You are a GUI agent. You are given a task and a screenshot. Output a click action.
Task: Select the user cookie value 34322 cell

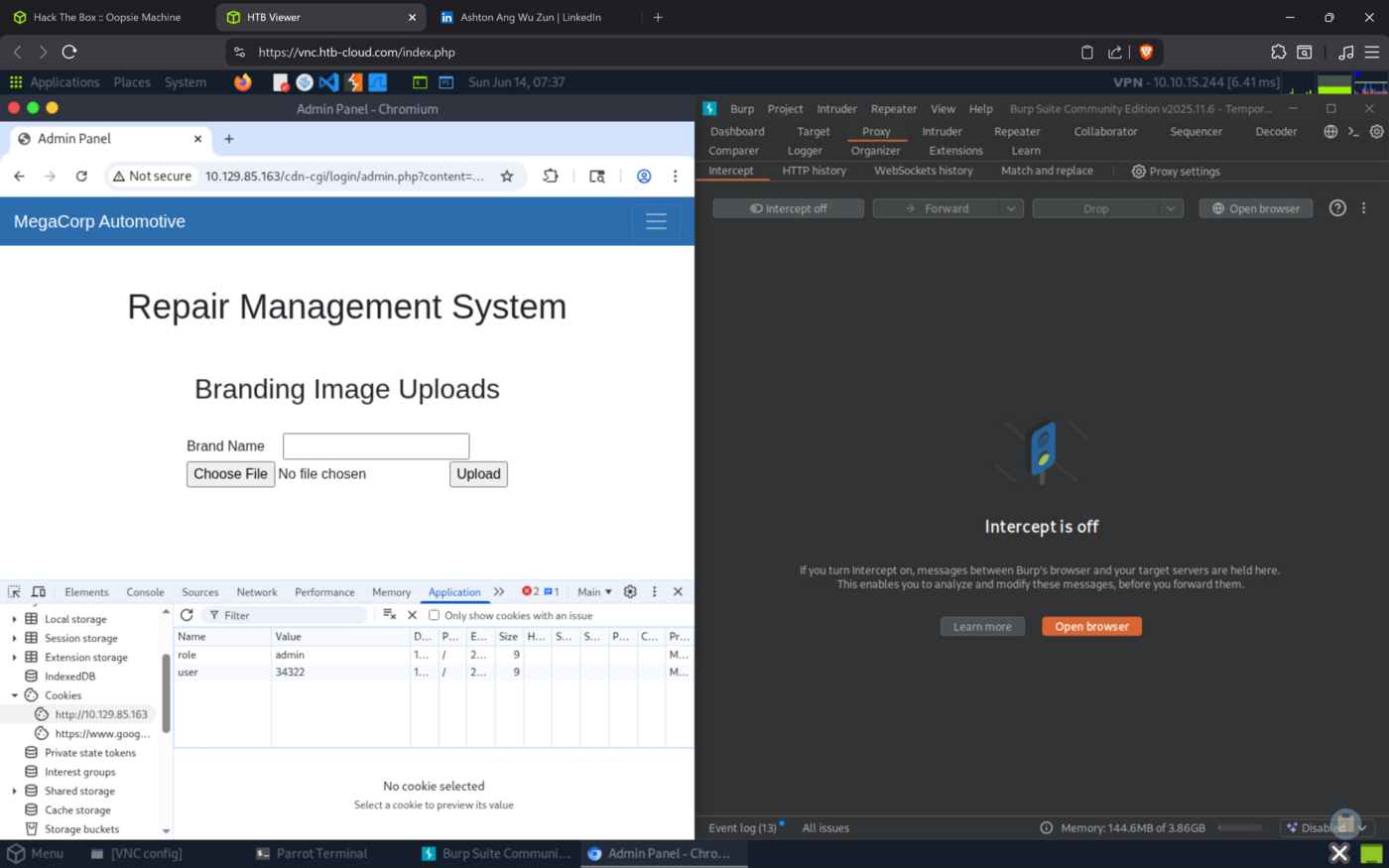point(340,673)
